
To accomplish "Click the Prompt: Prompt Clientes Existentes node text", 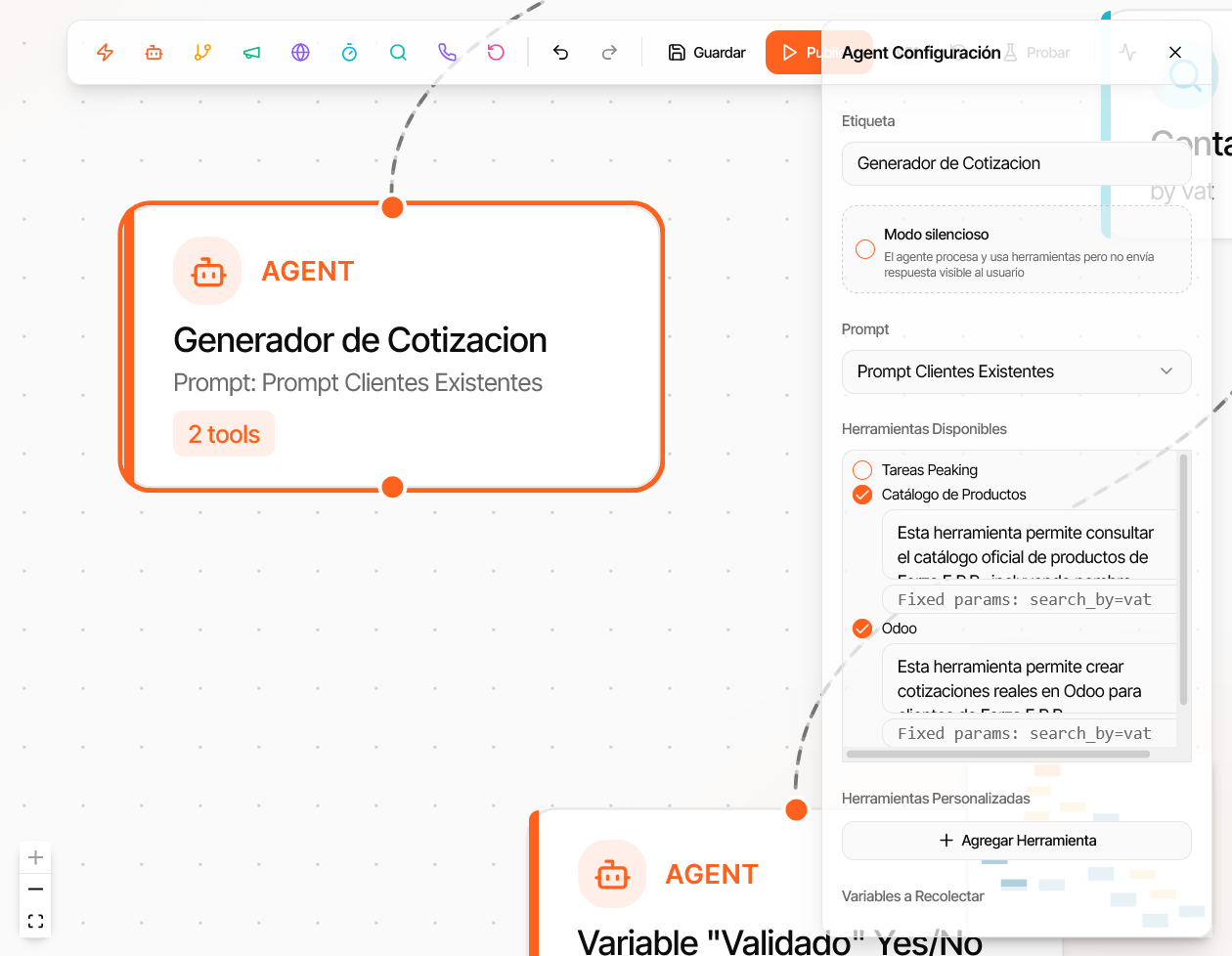I will coord(358,382).
